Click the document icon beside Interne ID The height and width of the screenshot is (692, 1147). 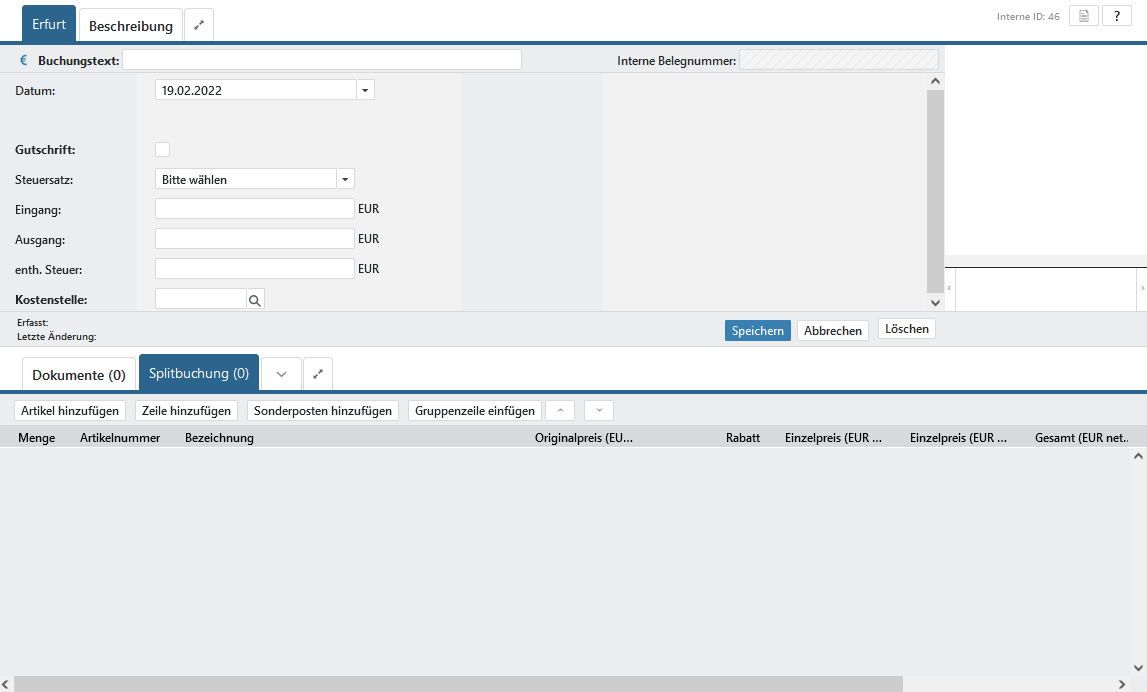(x=1084, y=16)
